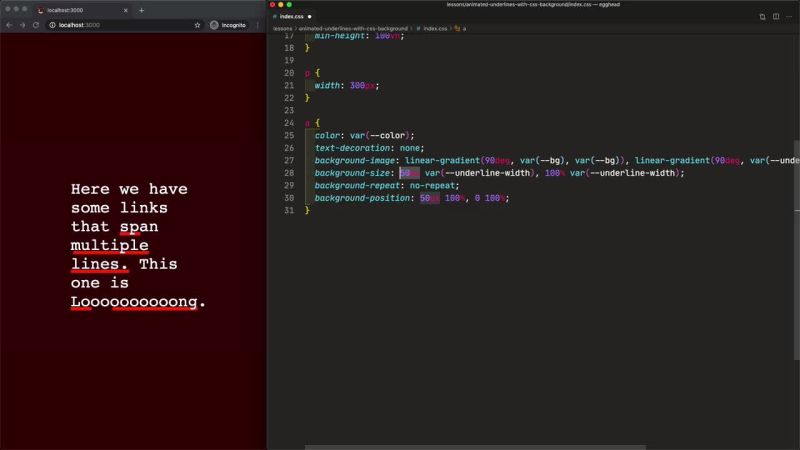Click the 'p' selector on line 20

(307, 73)
